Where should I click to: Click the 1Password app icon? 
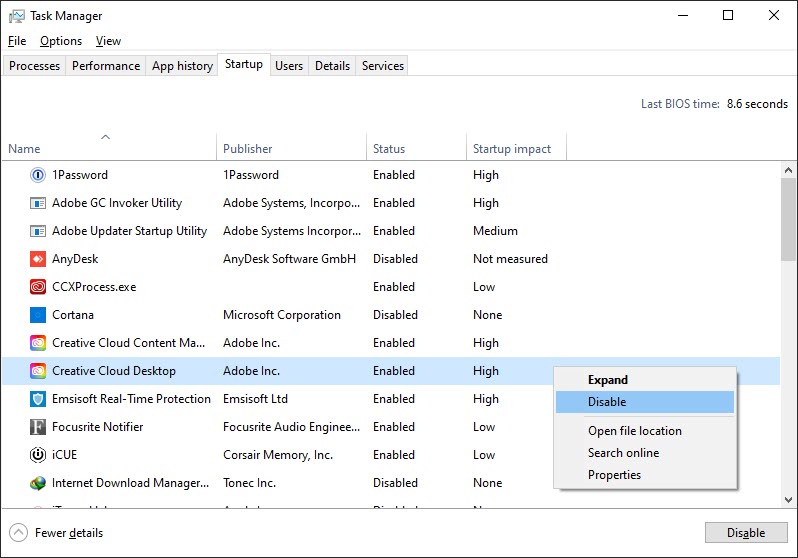click(38, 175)
